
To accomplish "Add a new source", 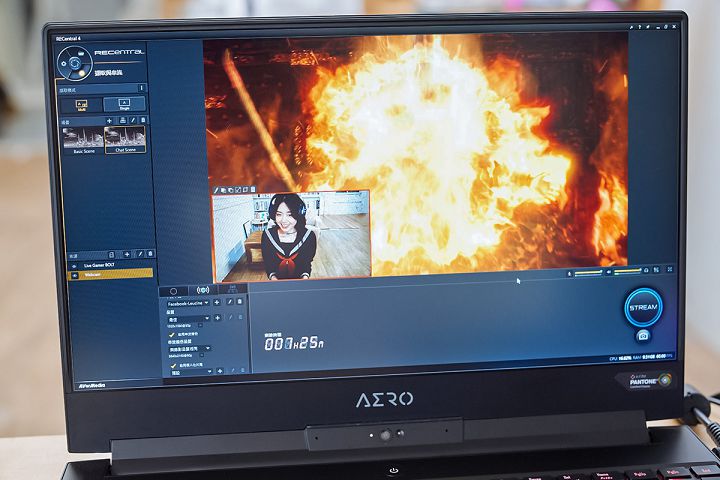I will click(x=127, y=254).
